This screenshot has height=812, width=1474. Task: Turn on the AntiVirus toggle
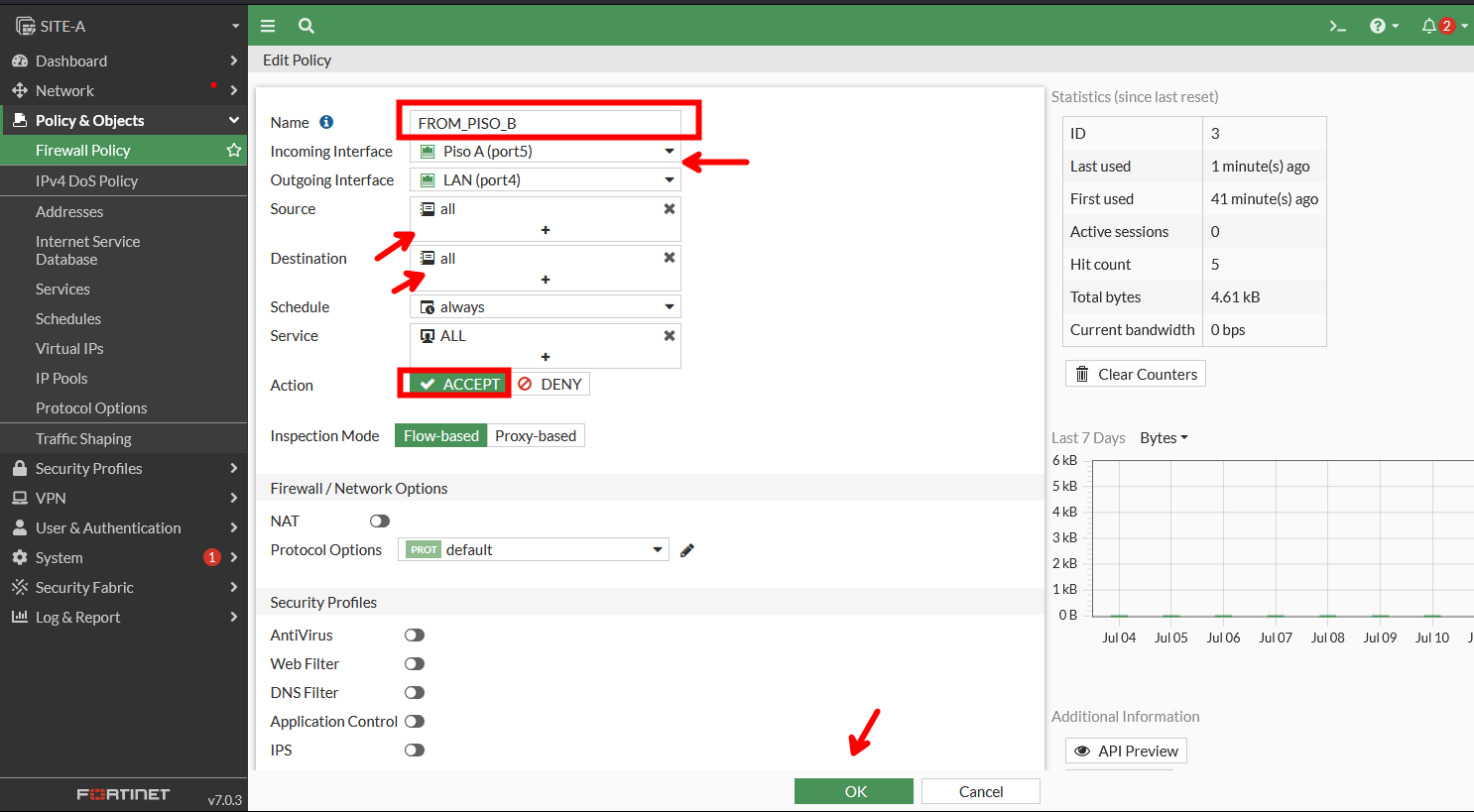click(x=415, y=636)
